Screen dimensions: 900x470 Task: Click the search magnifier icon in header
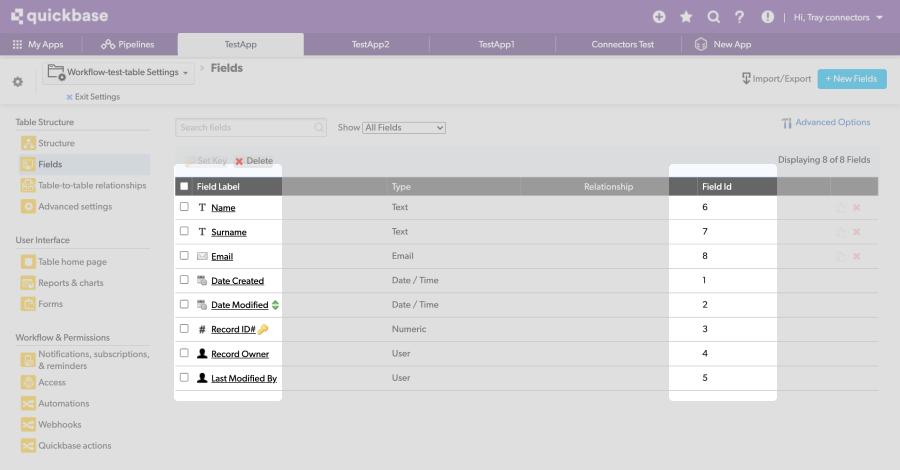point(713,17)
